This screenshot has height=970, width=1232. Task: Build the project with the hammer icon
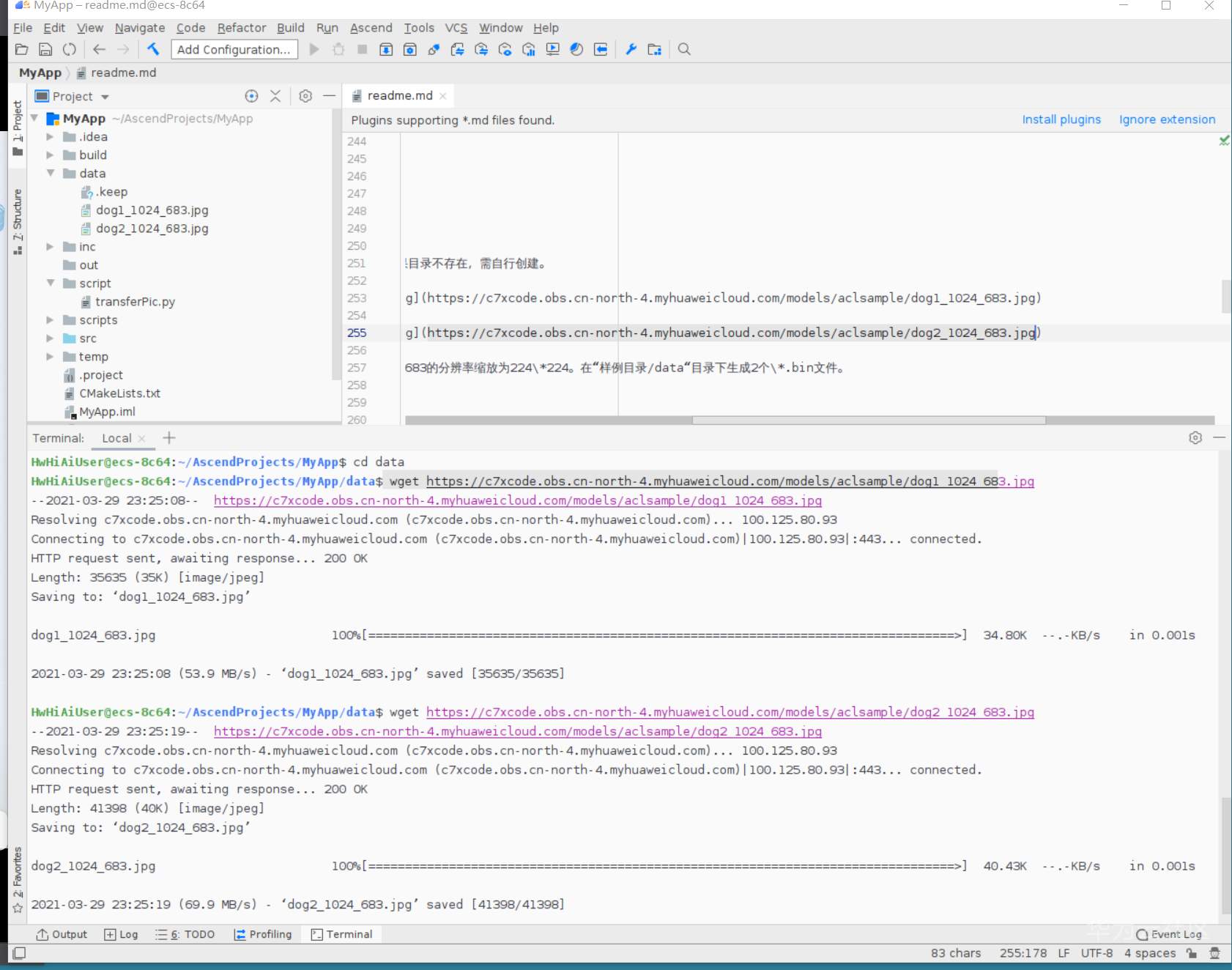[153, 49]
